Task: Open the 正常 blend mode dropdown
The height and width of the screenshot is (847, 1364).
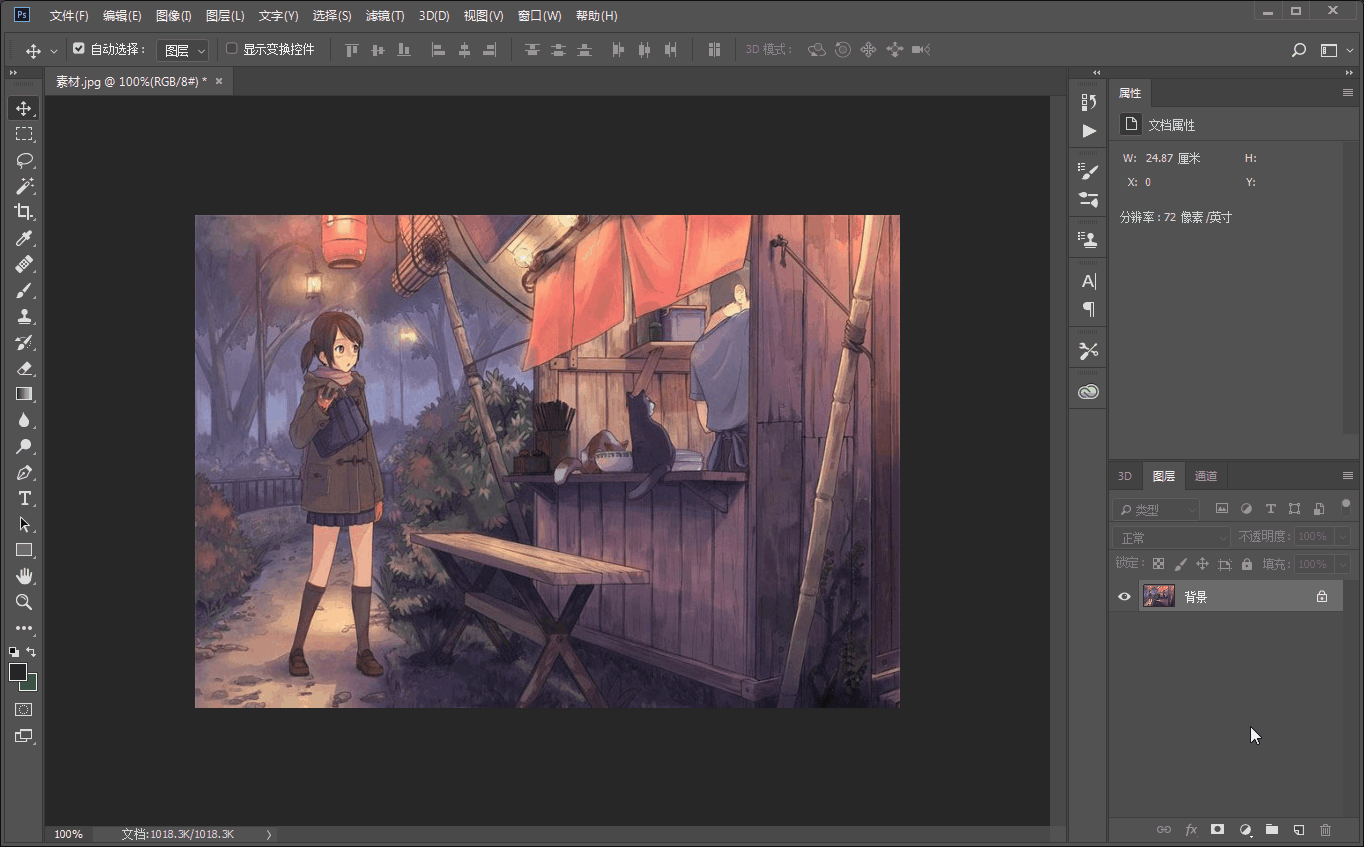Action: point(1171,538)
